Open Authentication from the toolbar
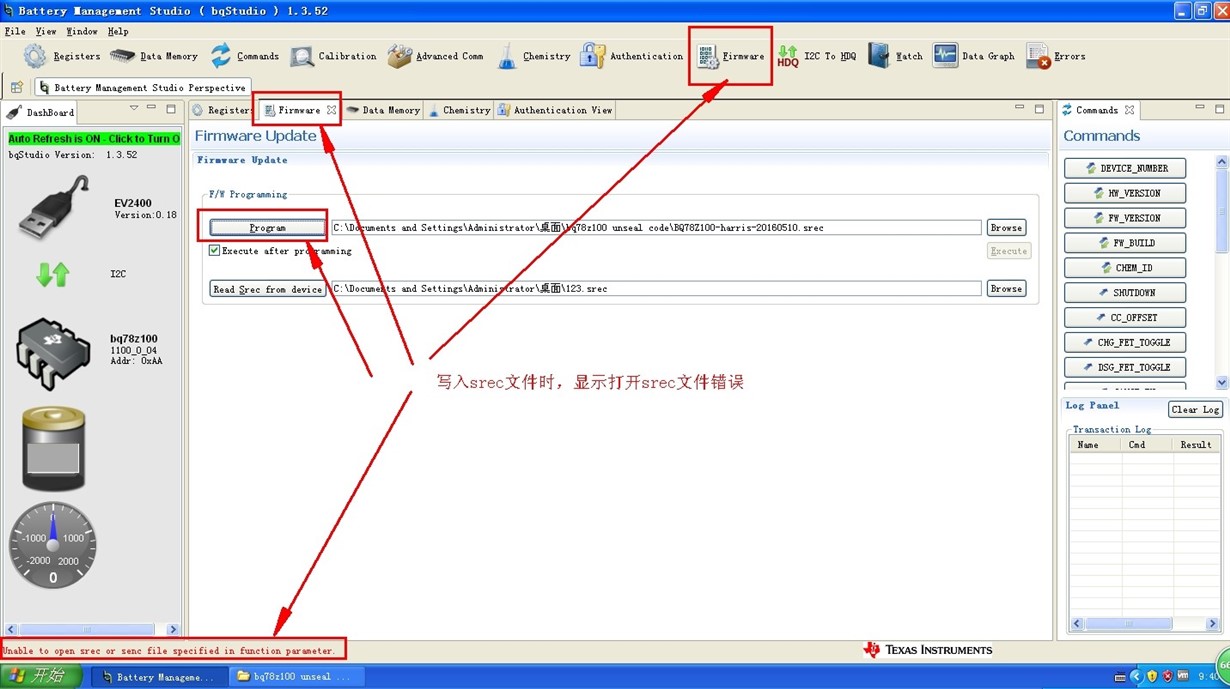Image resolution: width=1230 pixels, height=689 pixels. pos(631,56)
